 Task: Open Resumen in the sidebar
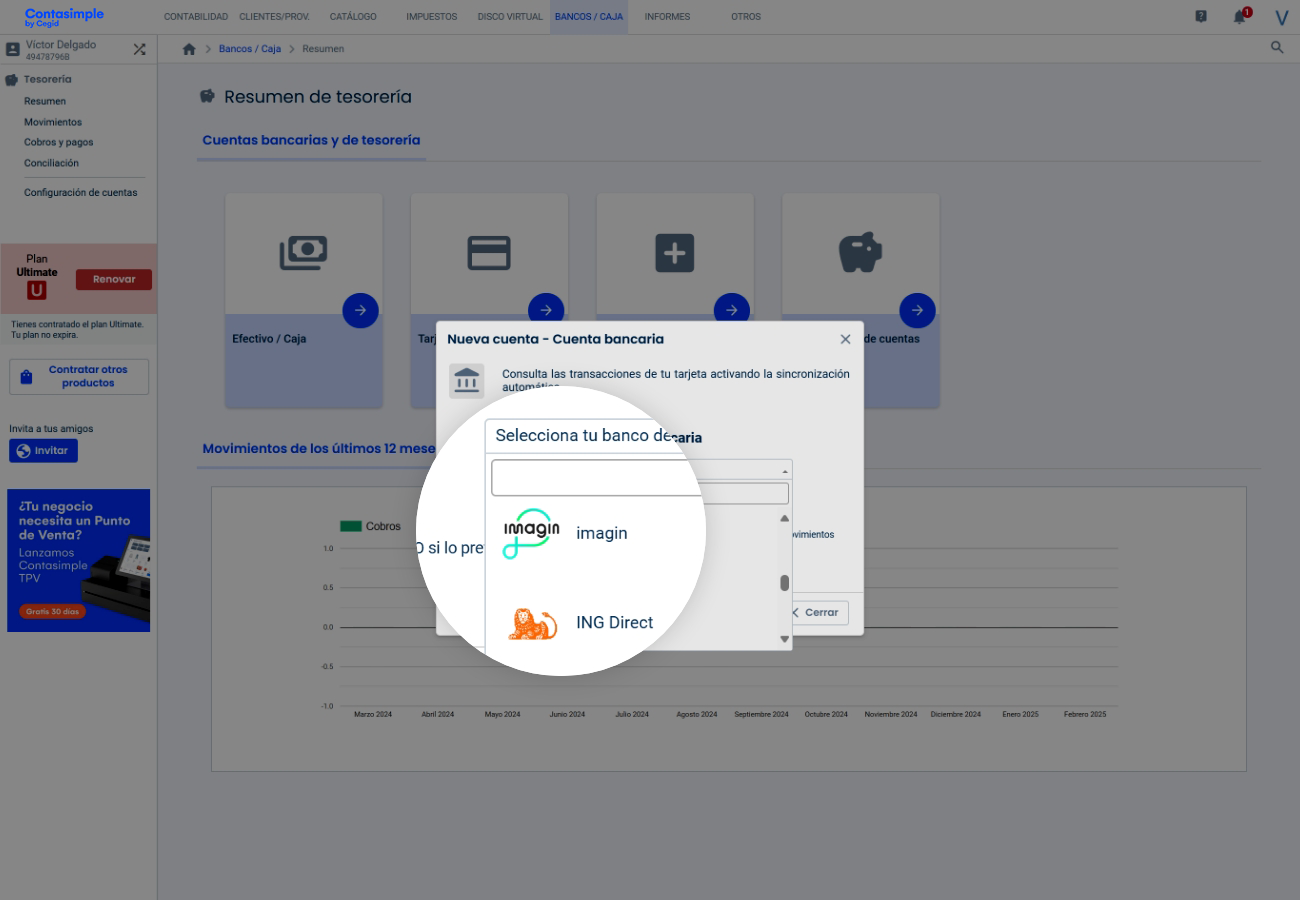(45, 101)
